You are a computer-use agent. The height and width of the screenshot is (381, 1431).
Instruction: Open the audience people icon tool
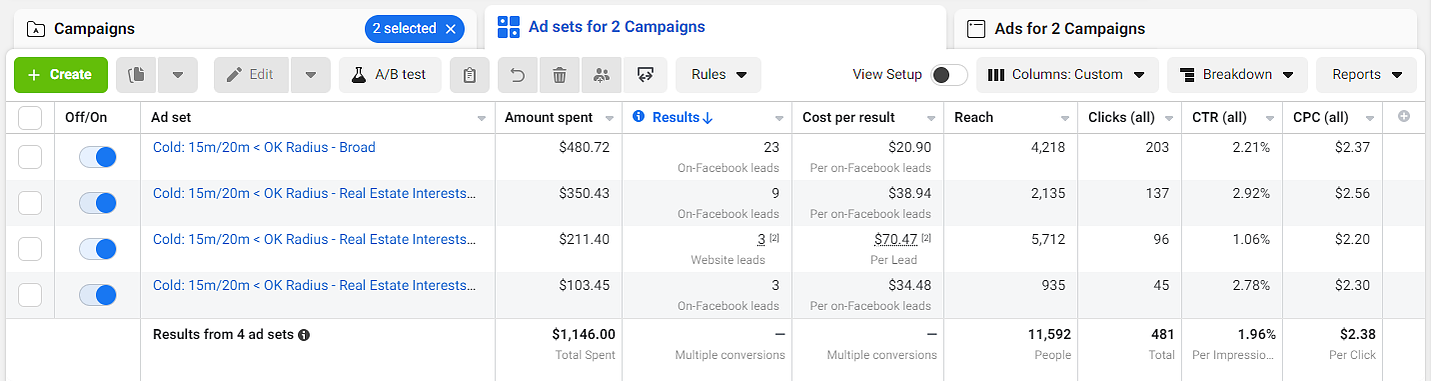coord(601,75)
